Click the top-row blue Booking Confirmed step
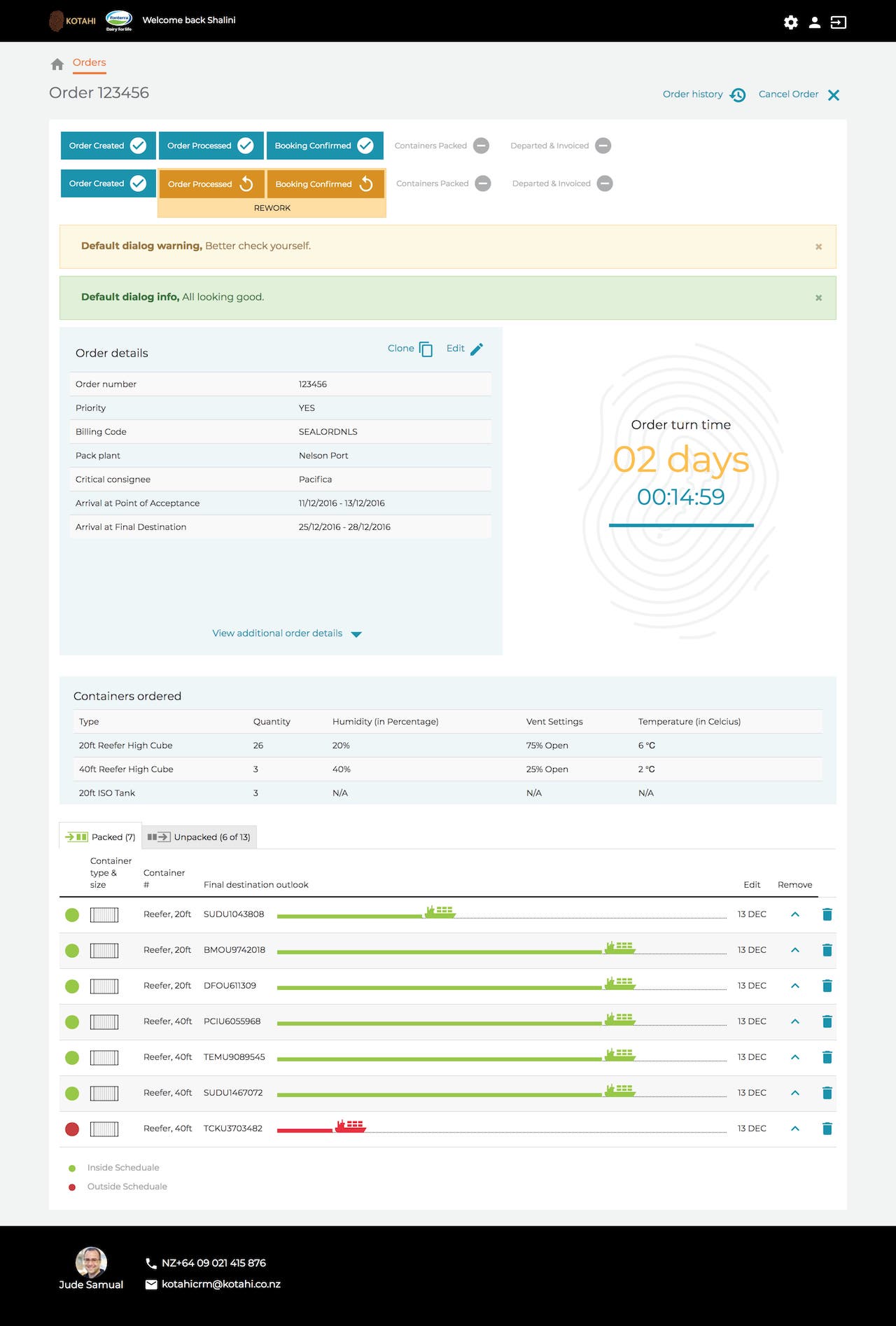The width and height of the screenshot is (896, 1326). click(x=325, y=146)
